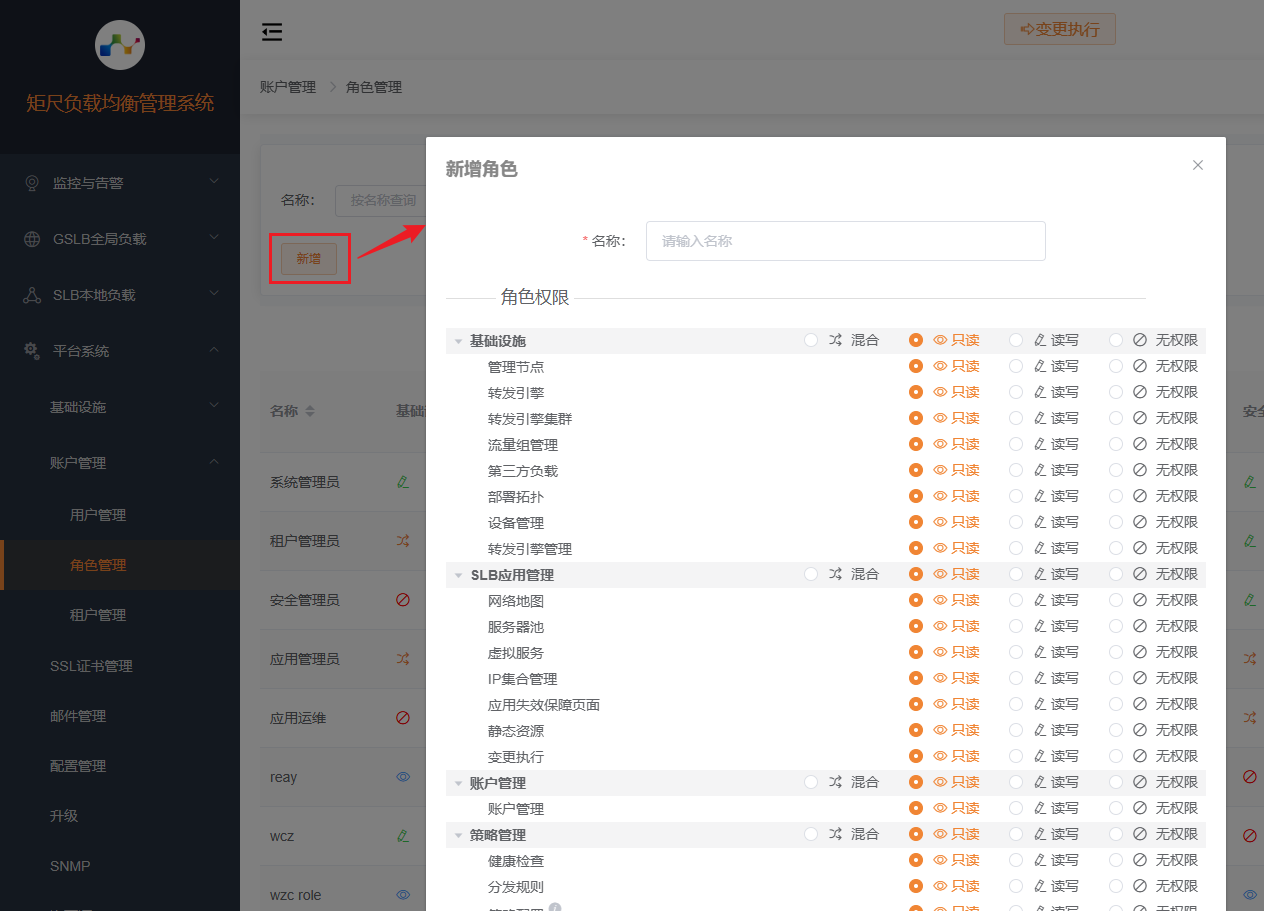Screen dimensions: 1264x911
Task: Collapse the 平台系统 sidebar menu chevron
Action: click(x=214, y=350)
